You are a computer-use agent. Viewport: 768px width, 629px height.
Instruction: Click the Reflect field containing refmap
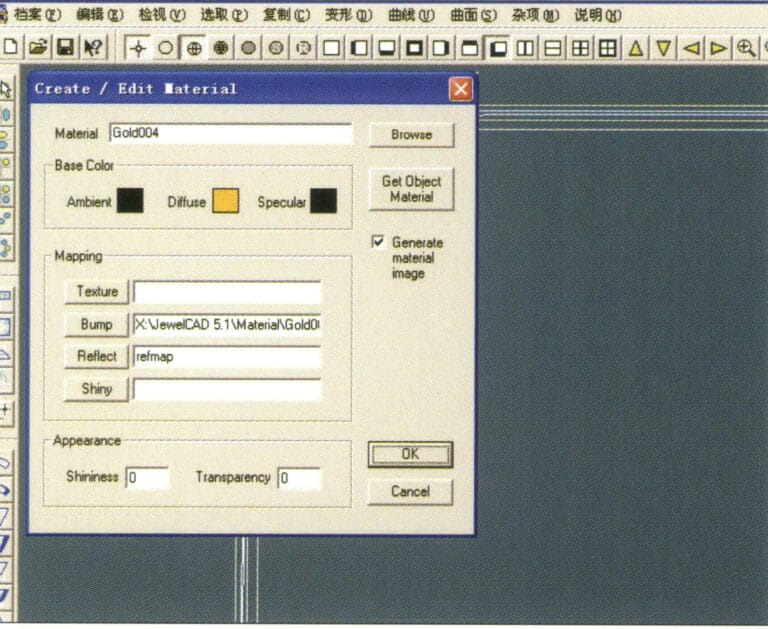click(x=227, y=357)
